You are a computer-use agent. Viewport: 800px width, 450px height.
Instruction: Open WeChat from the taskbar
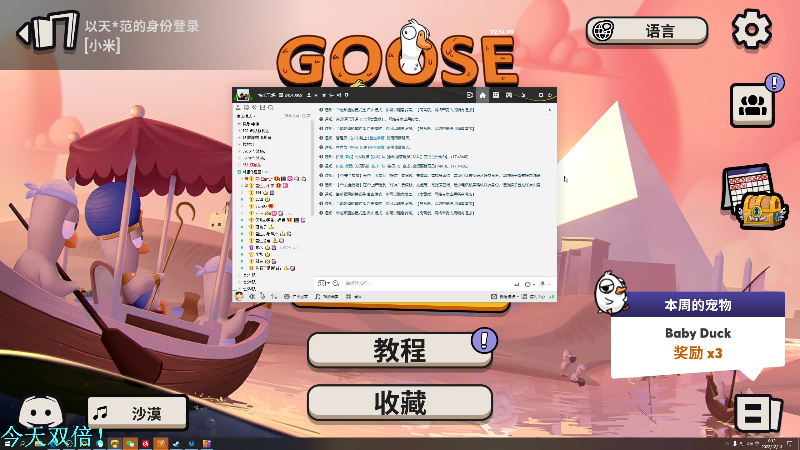click(x=130, y=444)
